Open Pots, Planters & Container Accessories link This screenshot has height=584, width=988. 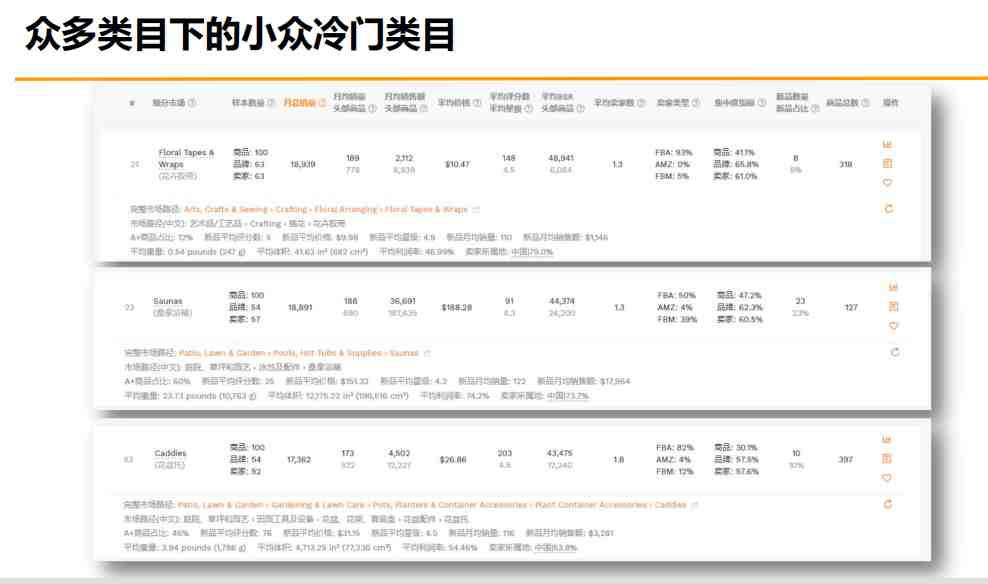pos(450,505)
